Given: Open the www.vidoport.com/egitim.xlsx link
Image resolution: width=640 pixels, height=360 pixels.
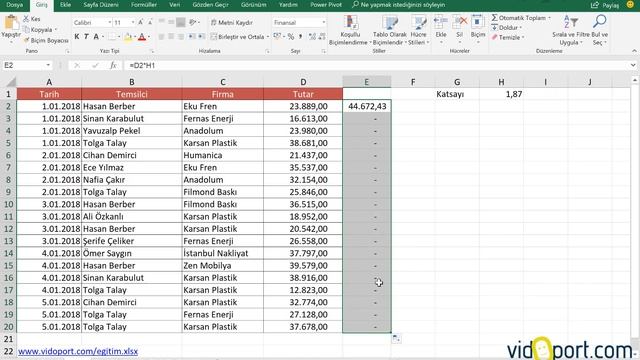Looking at the screenshot, I should click(78, 351).
